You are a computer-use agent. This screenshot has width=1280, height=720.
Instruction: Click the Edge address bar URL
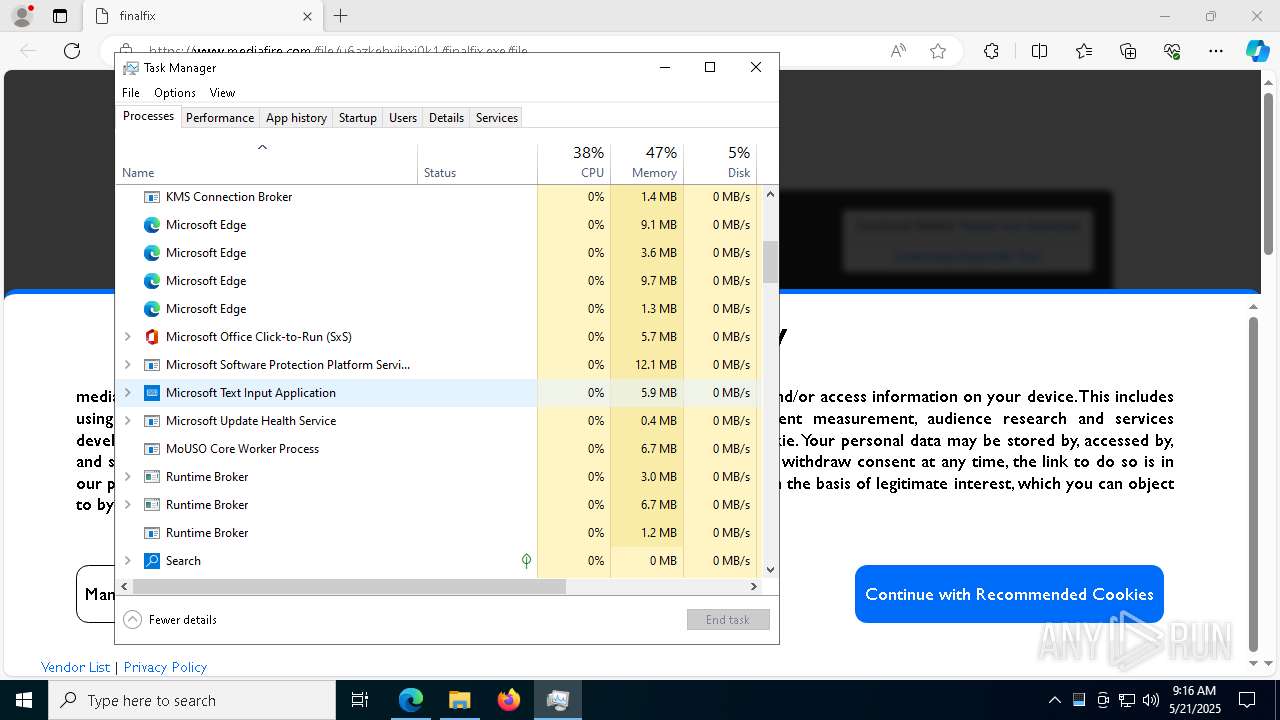[338, 51]
